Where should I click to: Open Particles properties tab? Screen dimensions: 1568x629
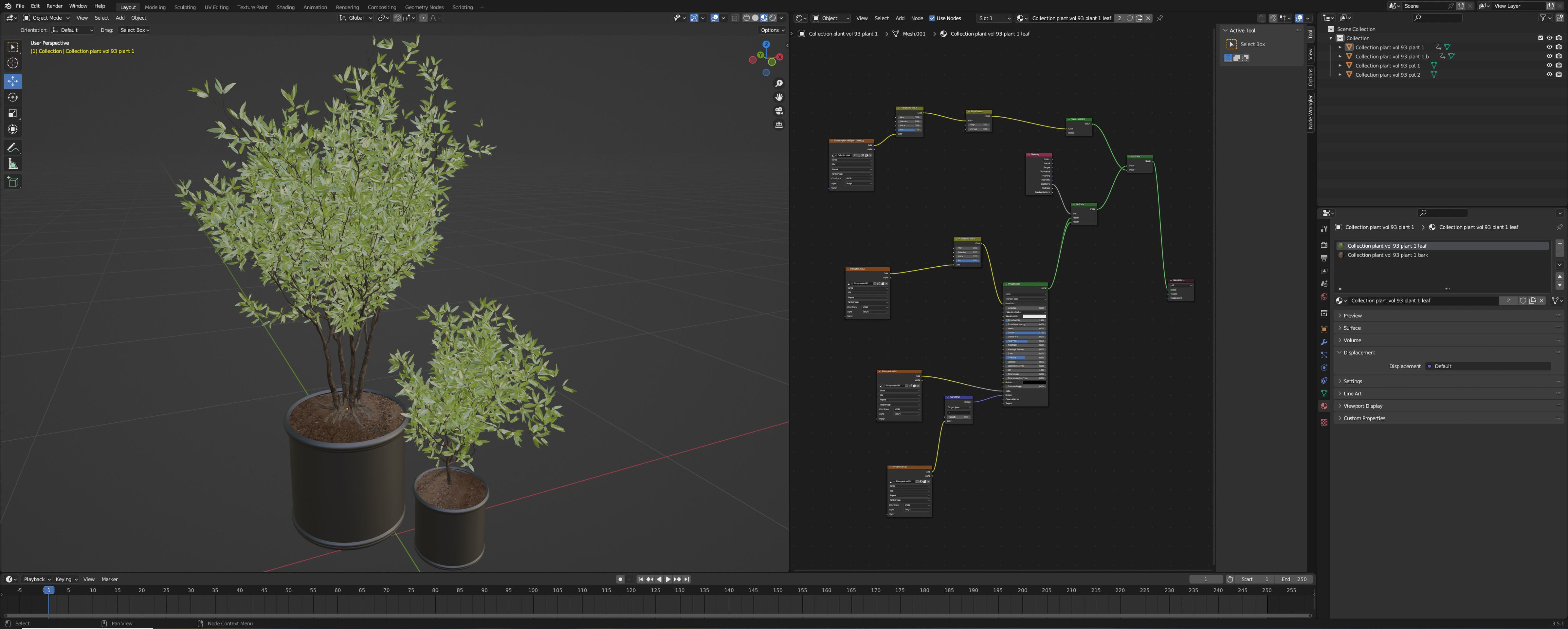[x=1324, y=355]
